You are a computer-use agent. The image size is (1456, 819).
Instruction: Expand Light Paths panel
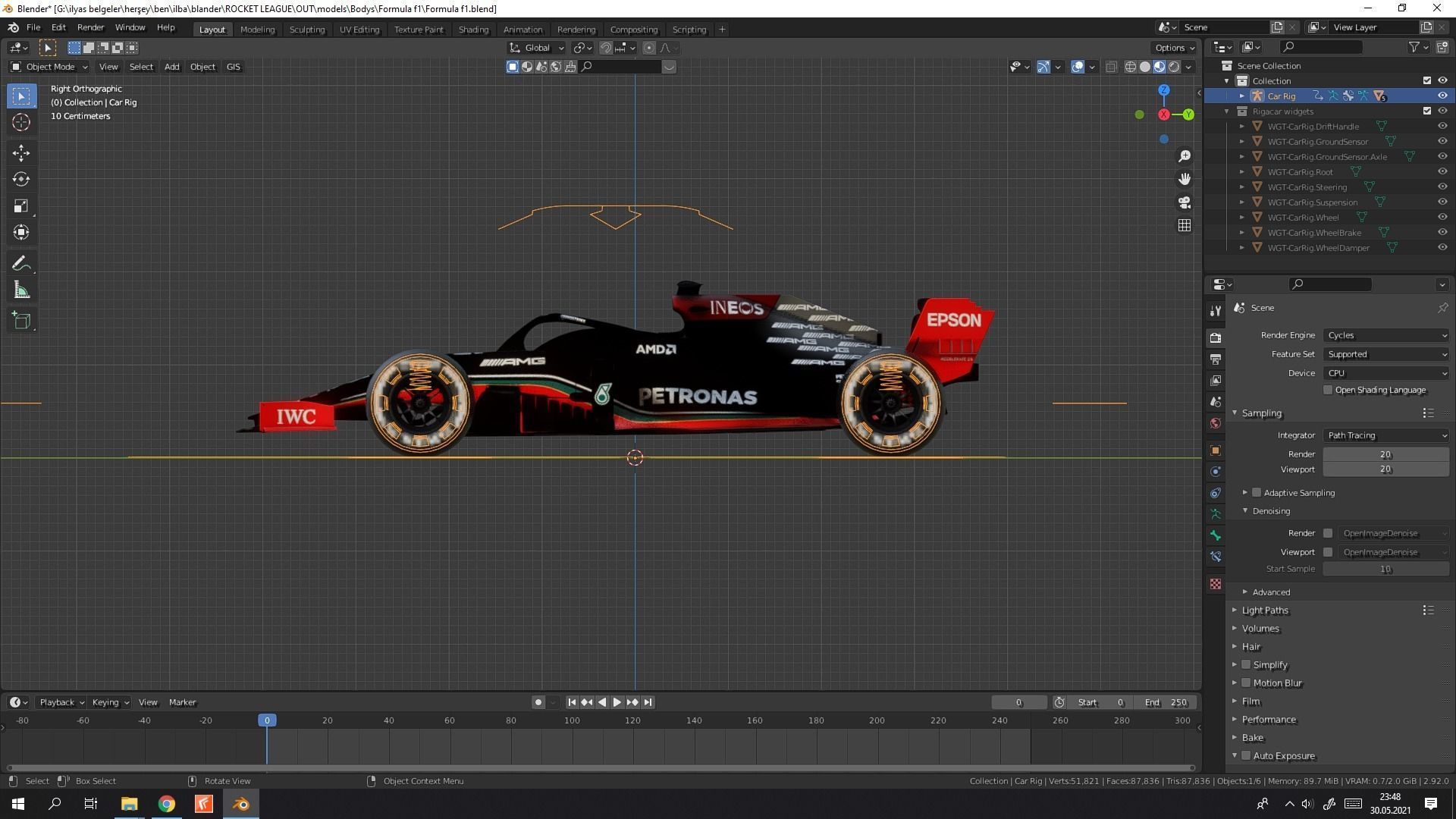1264,610
